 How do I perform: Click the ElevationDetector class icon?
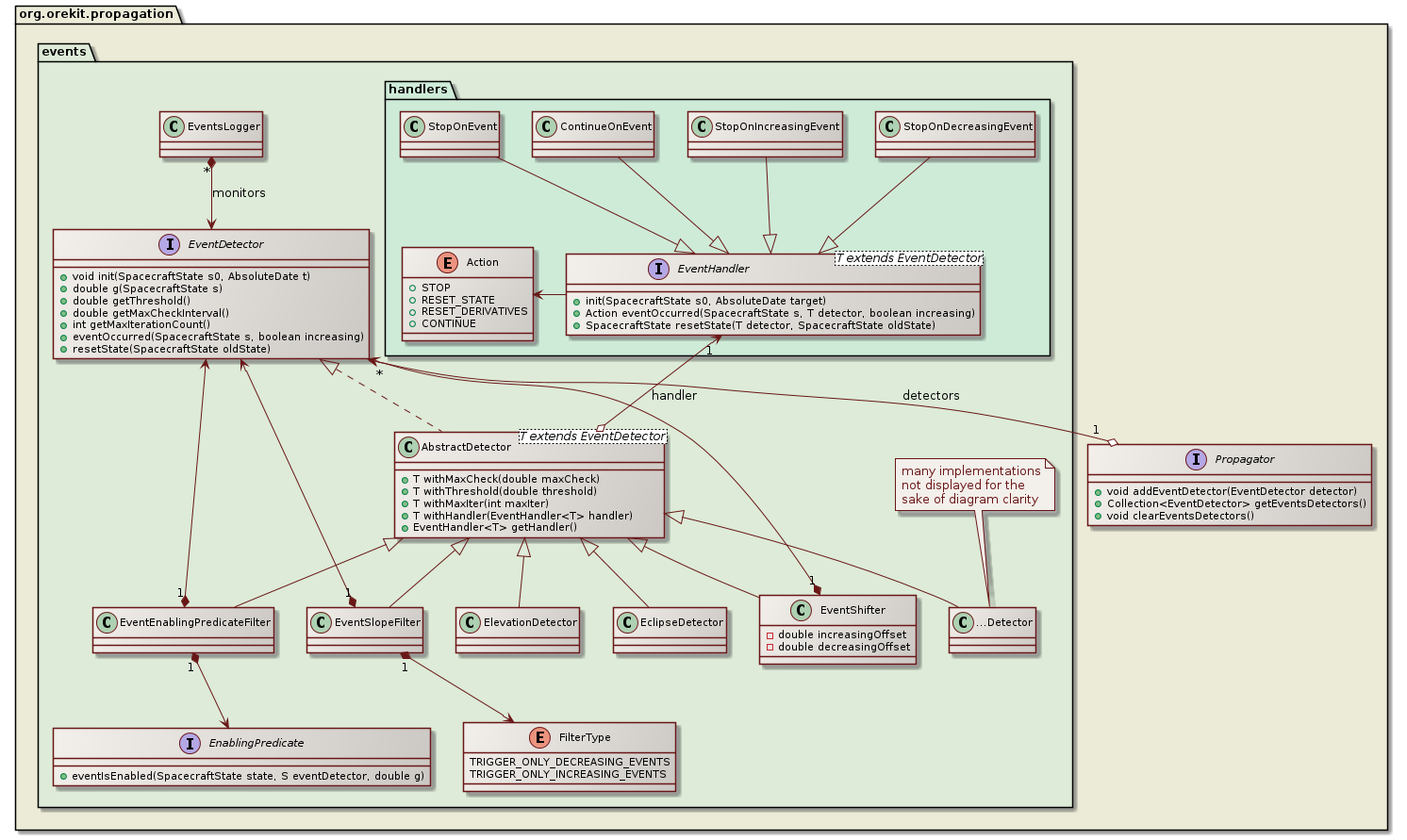click(471, 622)
